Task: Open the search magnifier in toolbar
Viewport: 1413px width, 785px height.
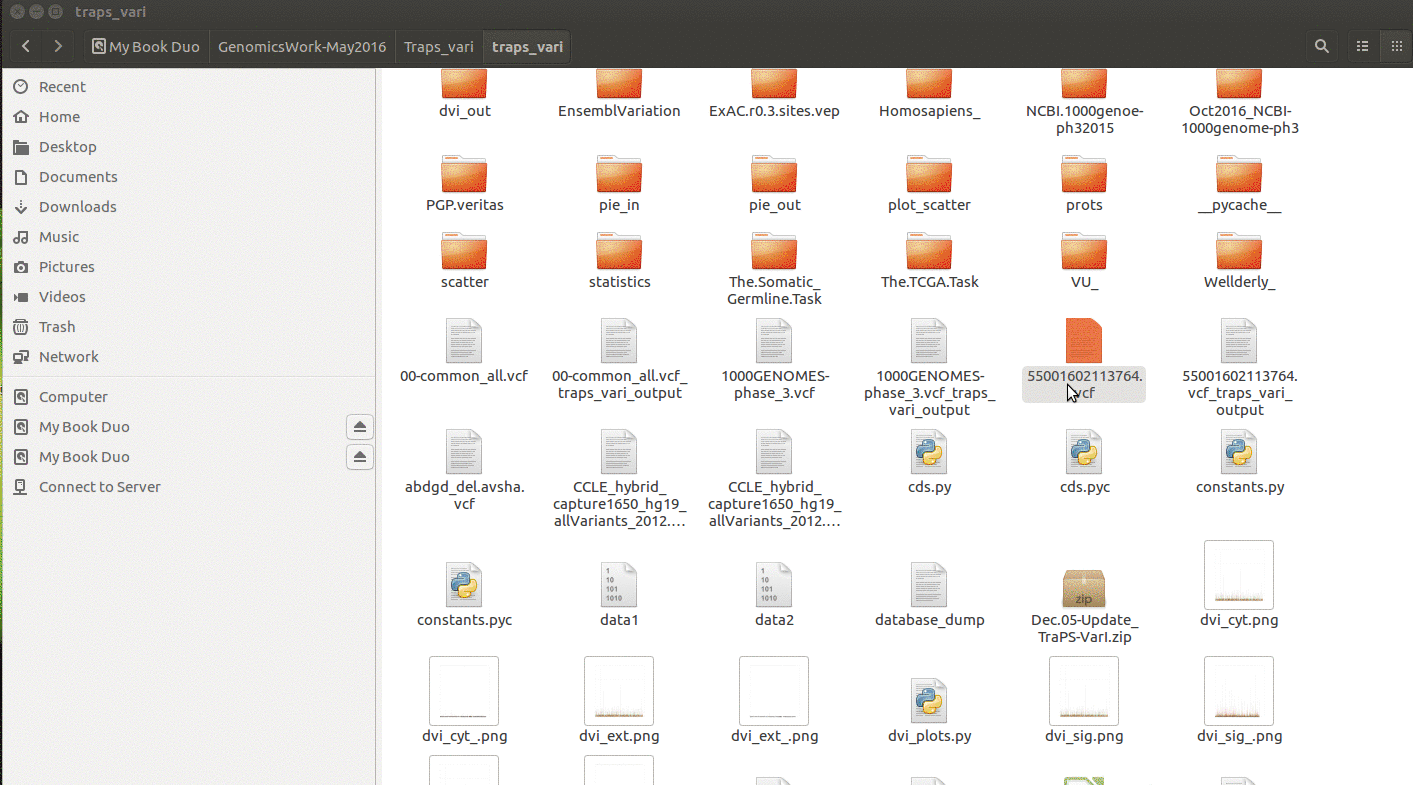Action: 1322,46
